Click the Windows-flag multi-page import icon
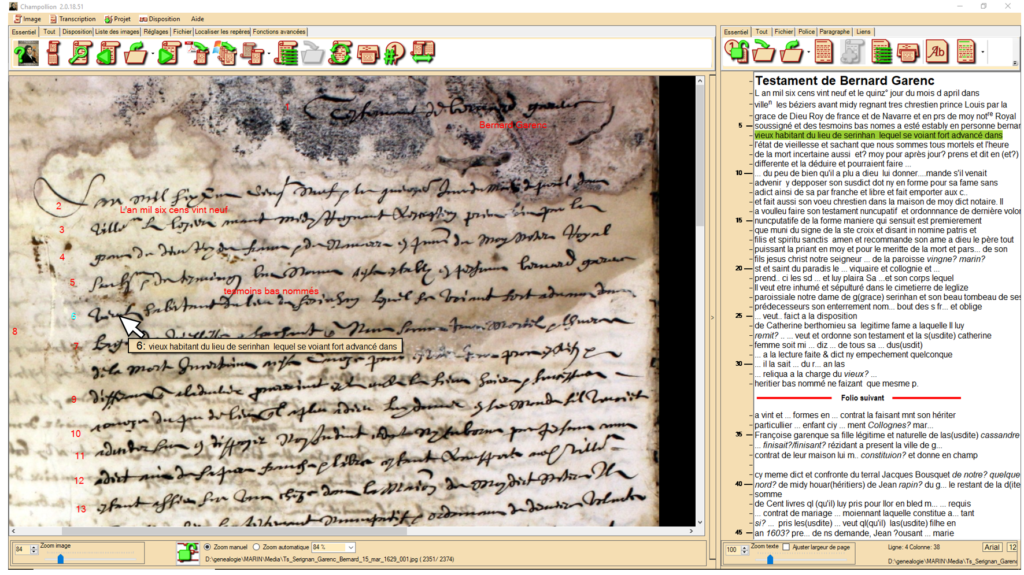The height and width of the screenshot is (575, 1024). [226, 53]
